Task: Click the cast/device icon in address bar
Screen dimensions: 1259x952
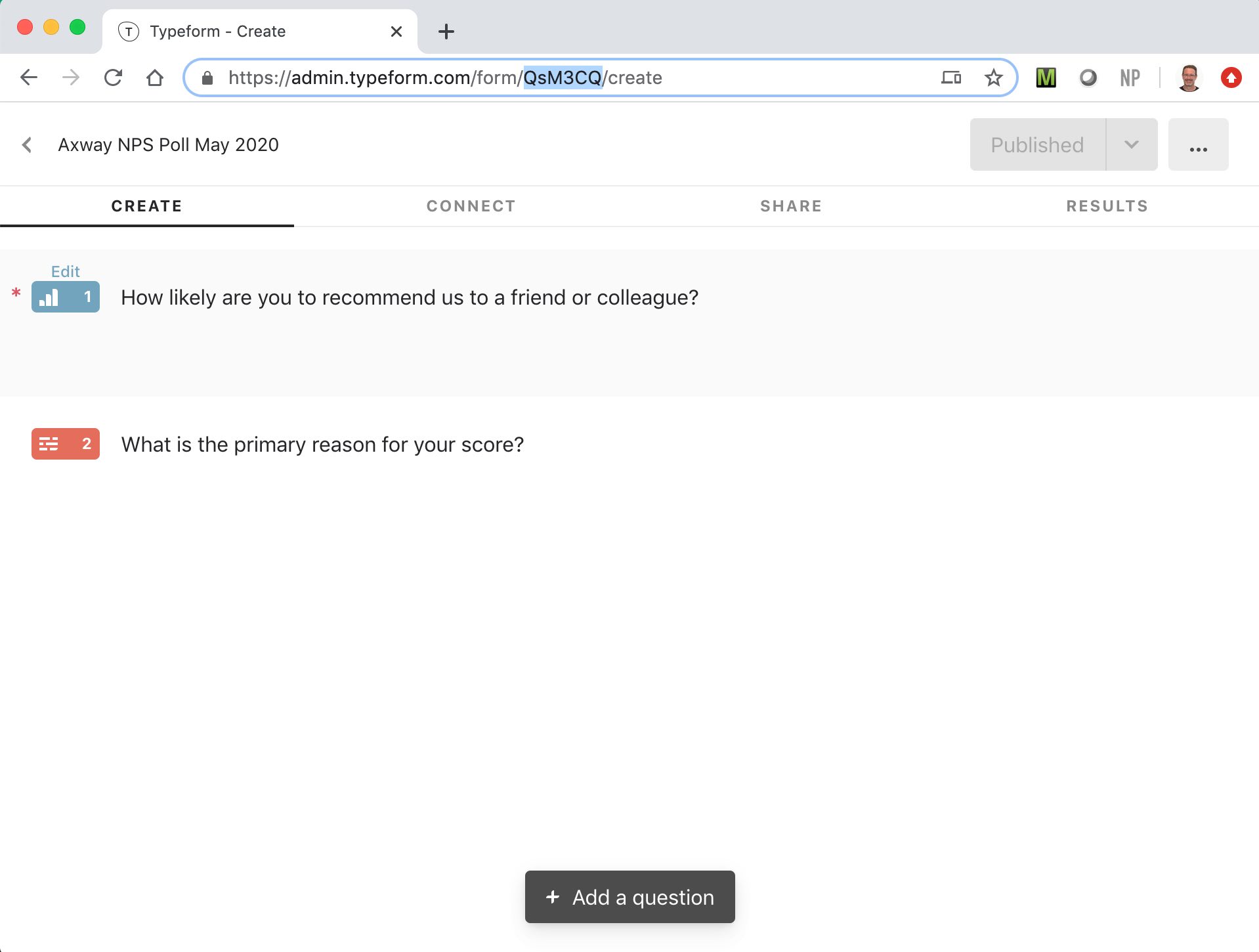Action: [x=951, y=77]
